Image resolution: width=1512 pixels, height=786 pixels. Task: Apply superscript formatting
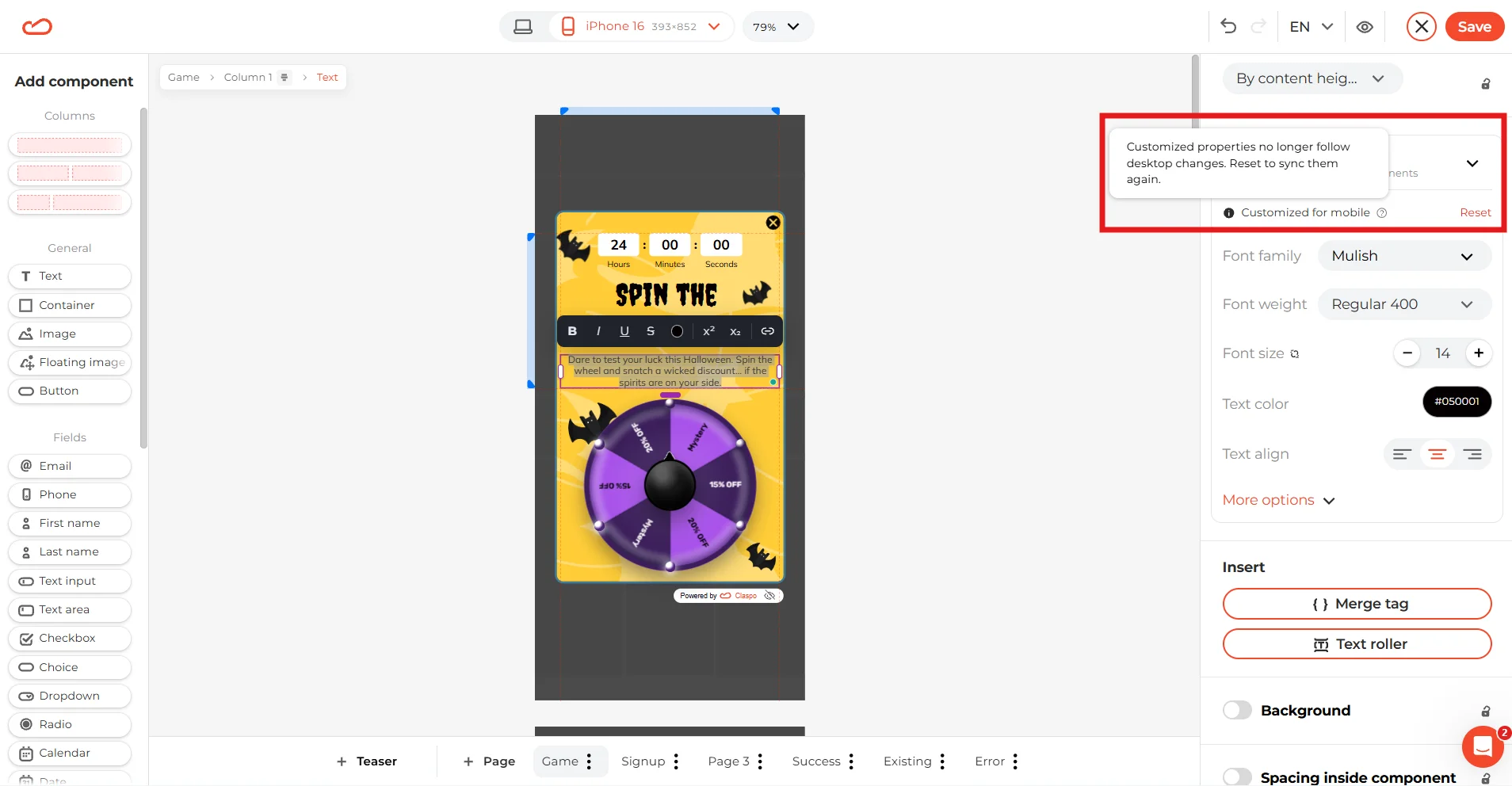[x=708, y=331]
